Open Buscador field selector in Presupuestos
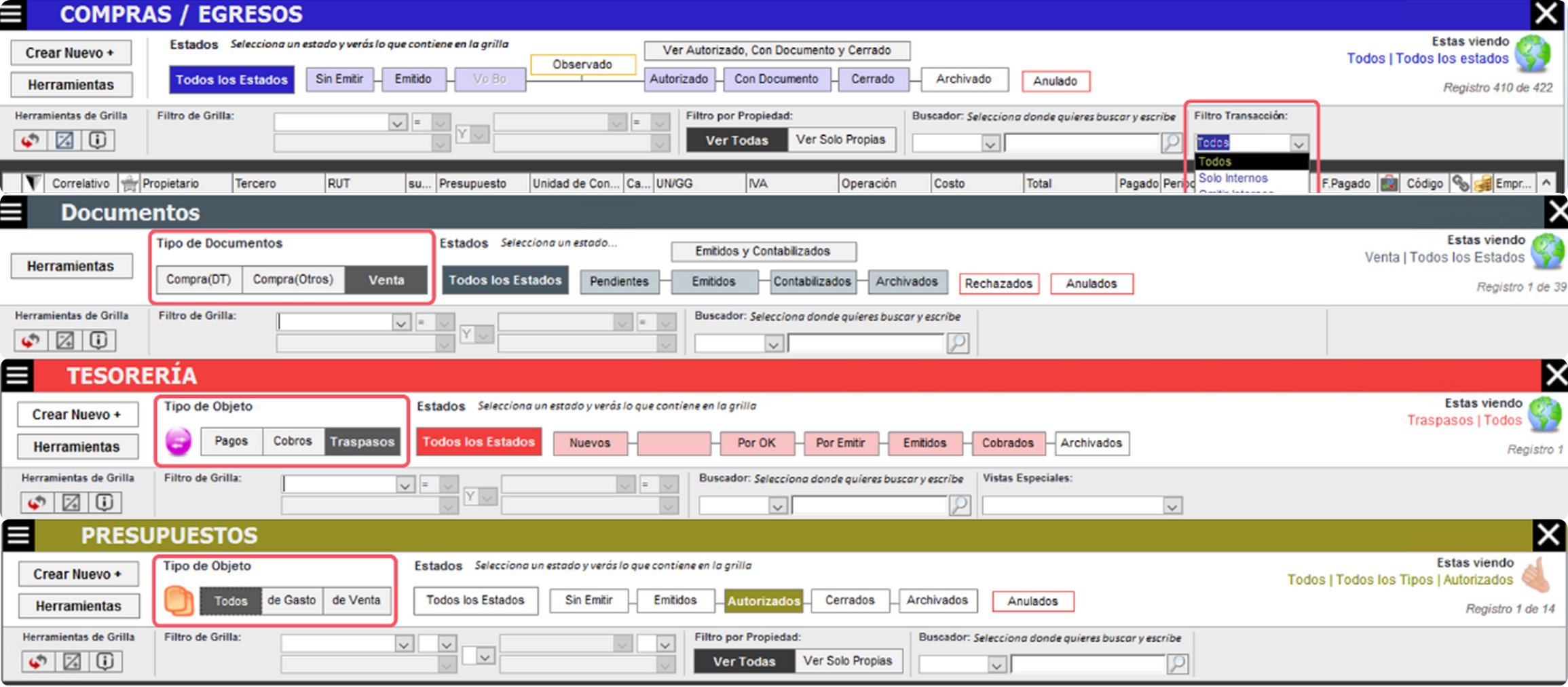The width and height of the screenshot is (1568, 687). [x=996, y=665]
